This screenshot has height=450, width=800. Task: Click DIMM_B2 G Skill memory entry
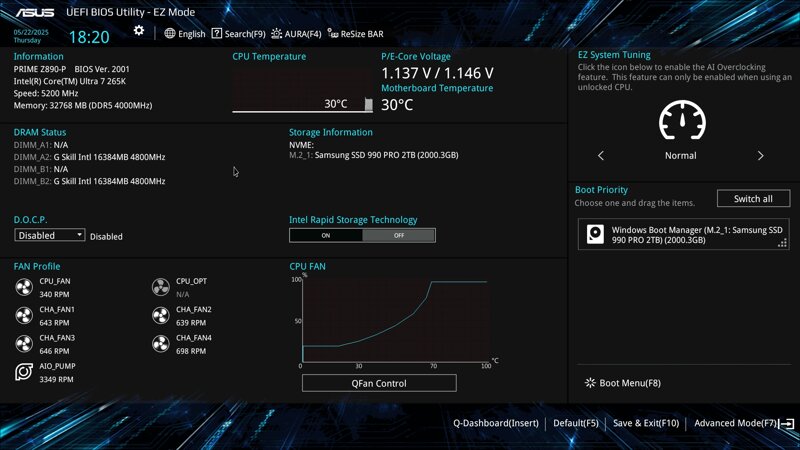click(89, 181)
